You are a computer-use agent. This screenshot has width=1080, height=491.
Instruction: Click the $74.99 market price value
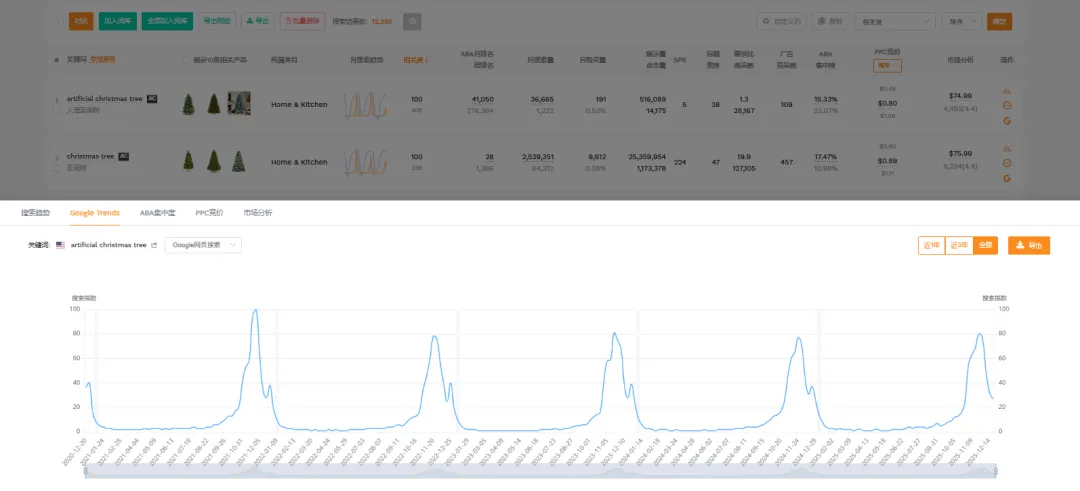pyautogui.click(x=960, y=96)
